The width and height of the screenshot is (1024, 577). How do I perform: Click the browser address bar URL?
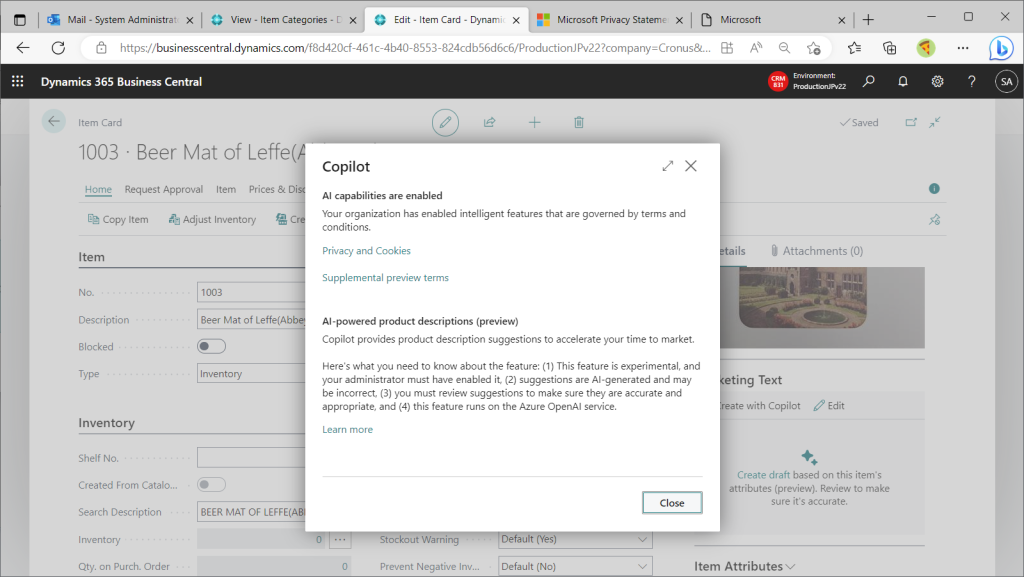pos(415,48)
